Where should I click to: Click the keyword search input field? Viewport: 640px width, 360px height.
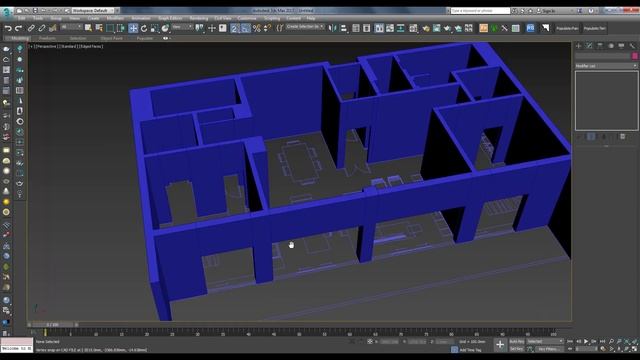pyautogui.click(x=480, y=11)
